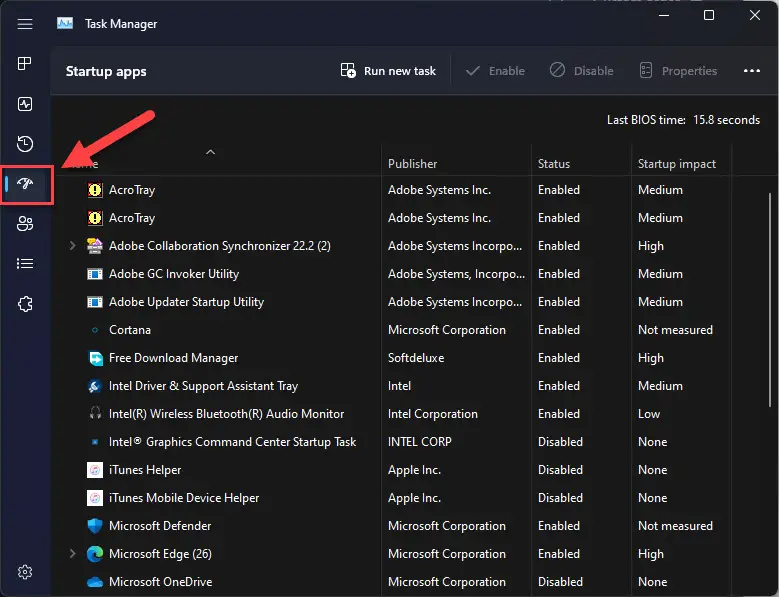
Task: Select Microsoft OneDrive entry
Action: pos(160,582)
